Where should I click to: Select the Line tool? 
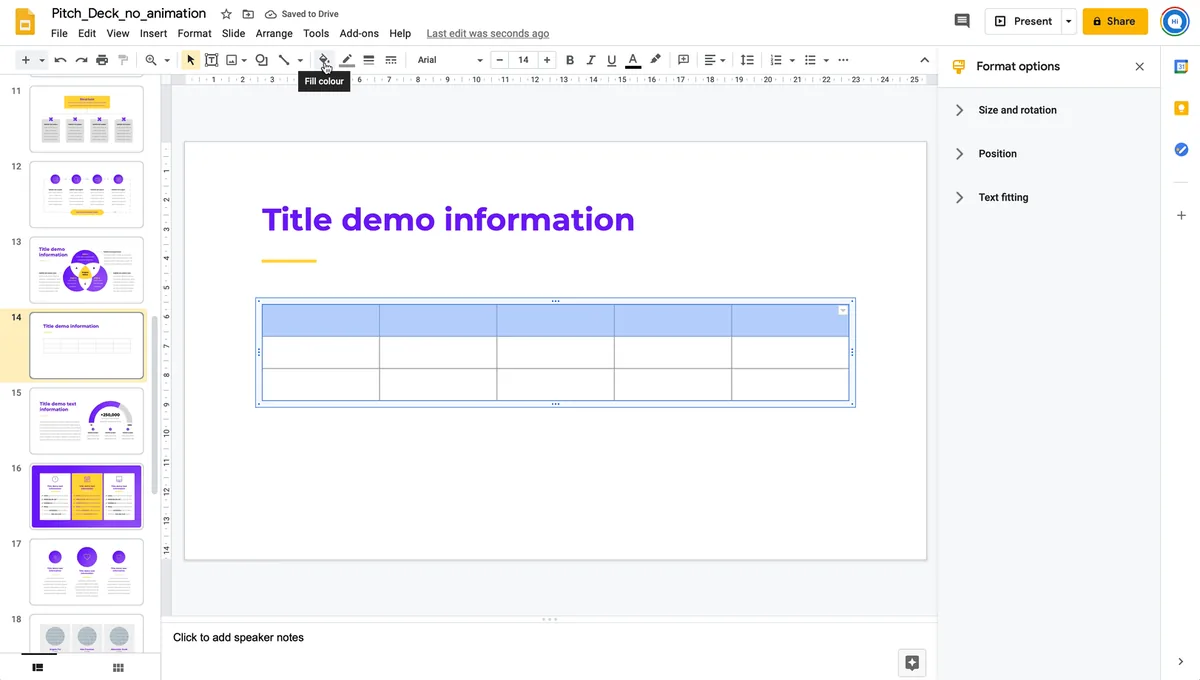284,60
